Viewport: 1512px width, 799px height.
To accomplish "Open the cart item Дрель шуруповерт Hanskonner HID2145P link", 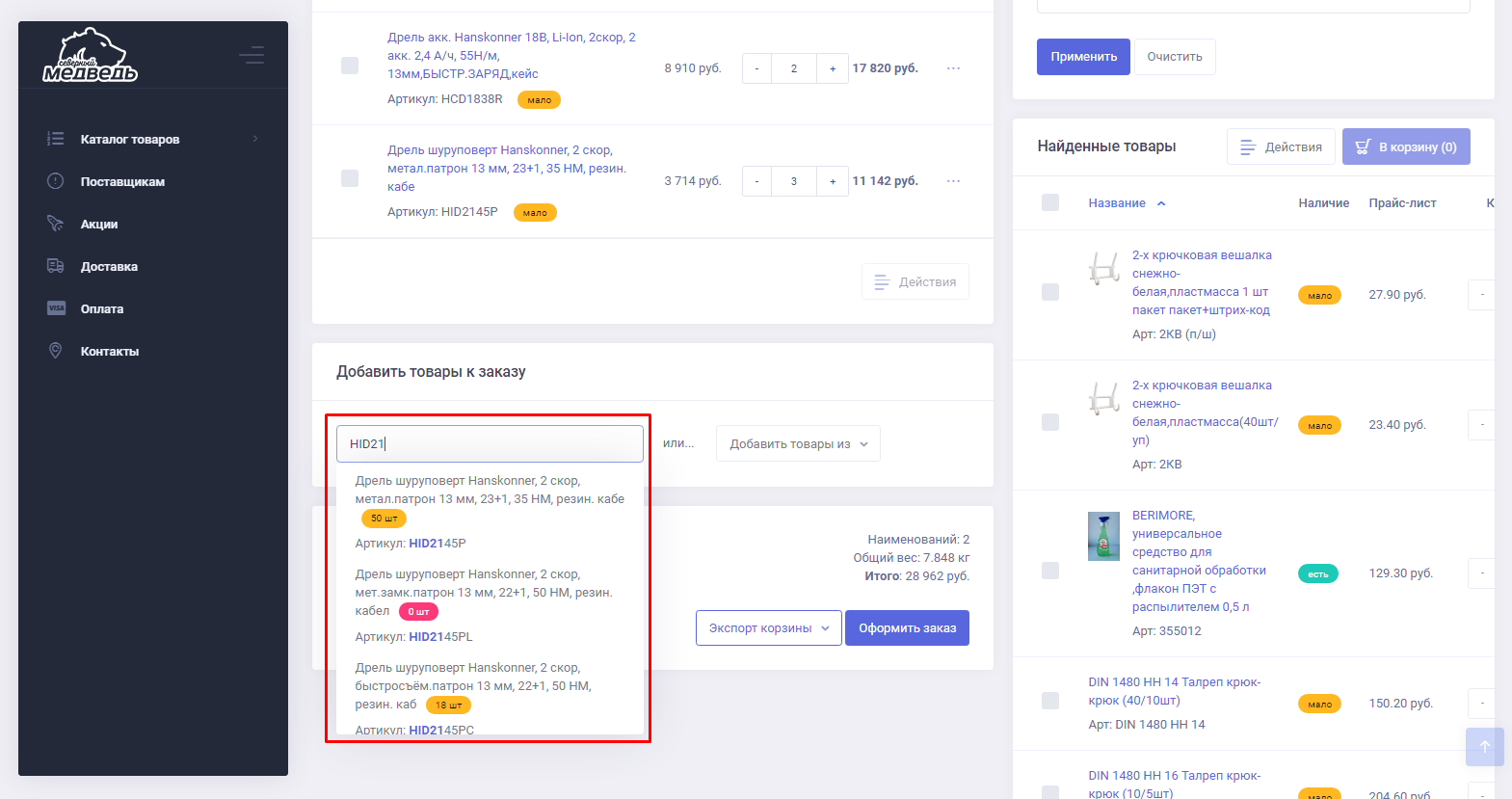I will click(x=507, y=168).
